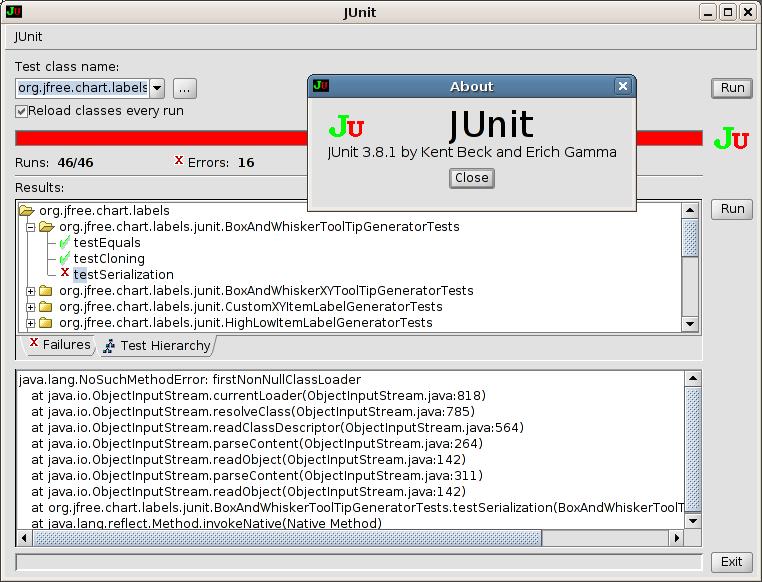Image resolution: width=762 pixels, height=582 pixels.
Task: Select the CustomXYItemLabelGeneratorTests row
Action: [x=251, y=307]
